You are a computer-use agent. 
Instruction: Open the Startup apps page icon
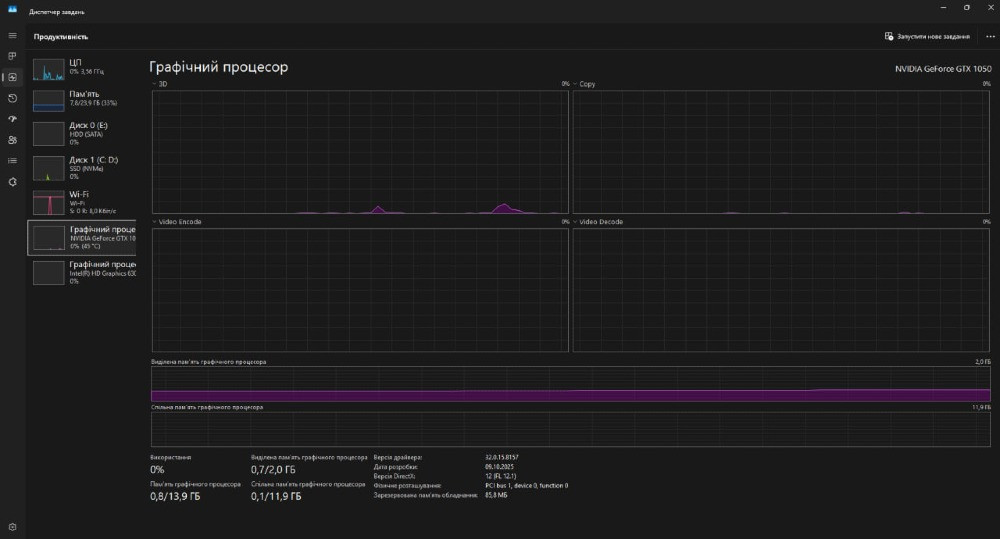tap(12, 119)
